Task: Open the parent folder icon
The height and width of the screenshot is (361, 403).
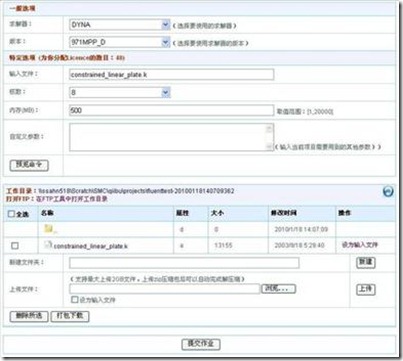Action: tap(49, 229)
